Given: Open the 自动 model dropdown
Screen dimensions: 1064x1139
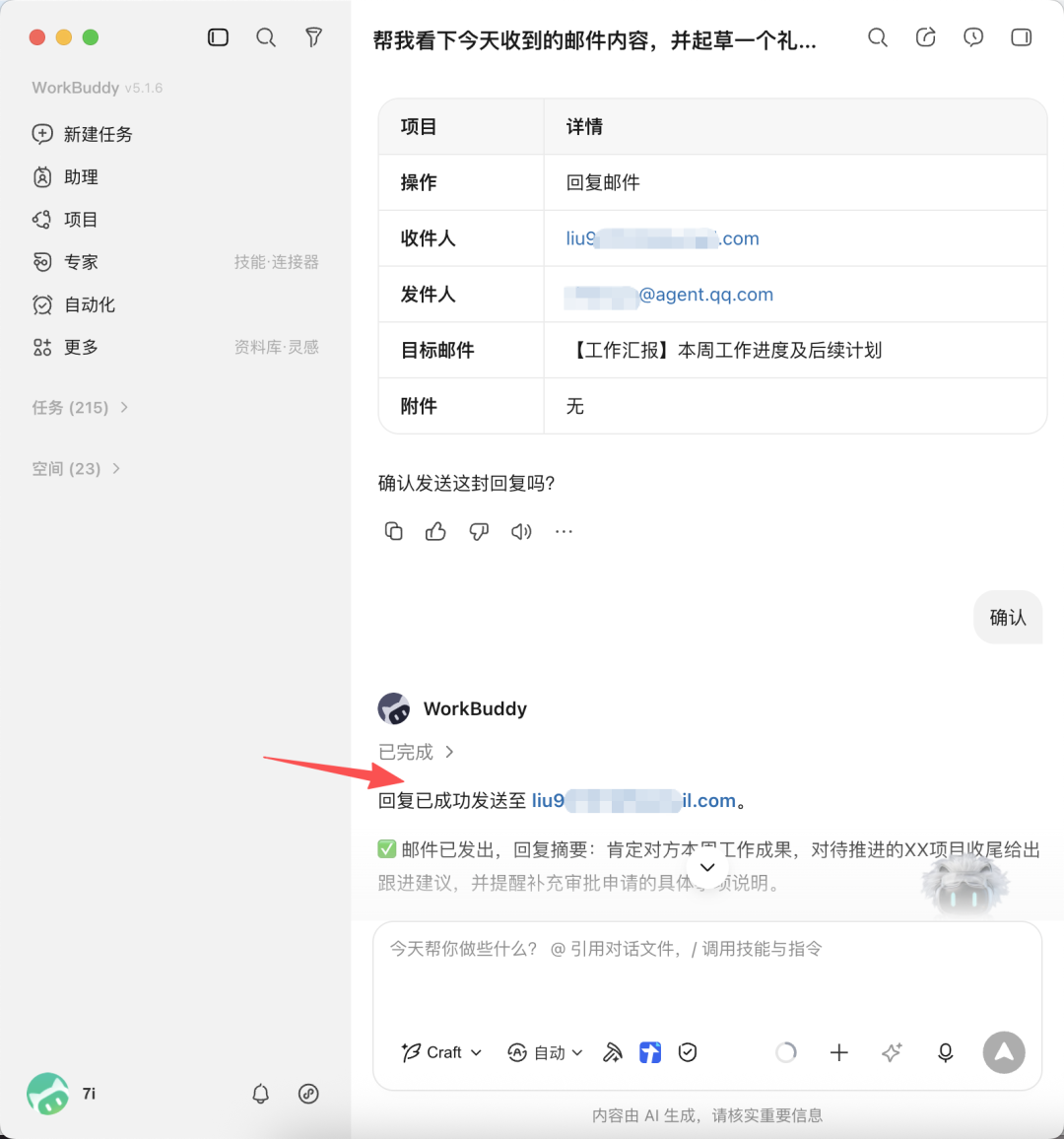Looking at the screenshot, I should (x=546, y=1052).
